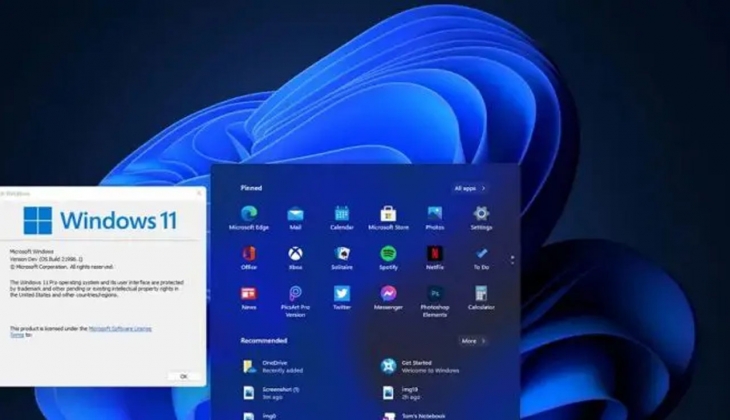
Task: Open the Screenshot (1) recent file
Action: 271,393
